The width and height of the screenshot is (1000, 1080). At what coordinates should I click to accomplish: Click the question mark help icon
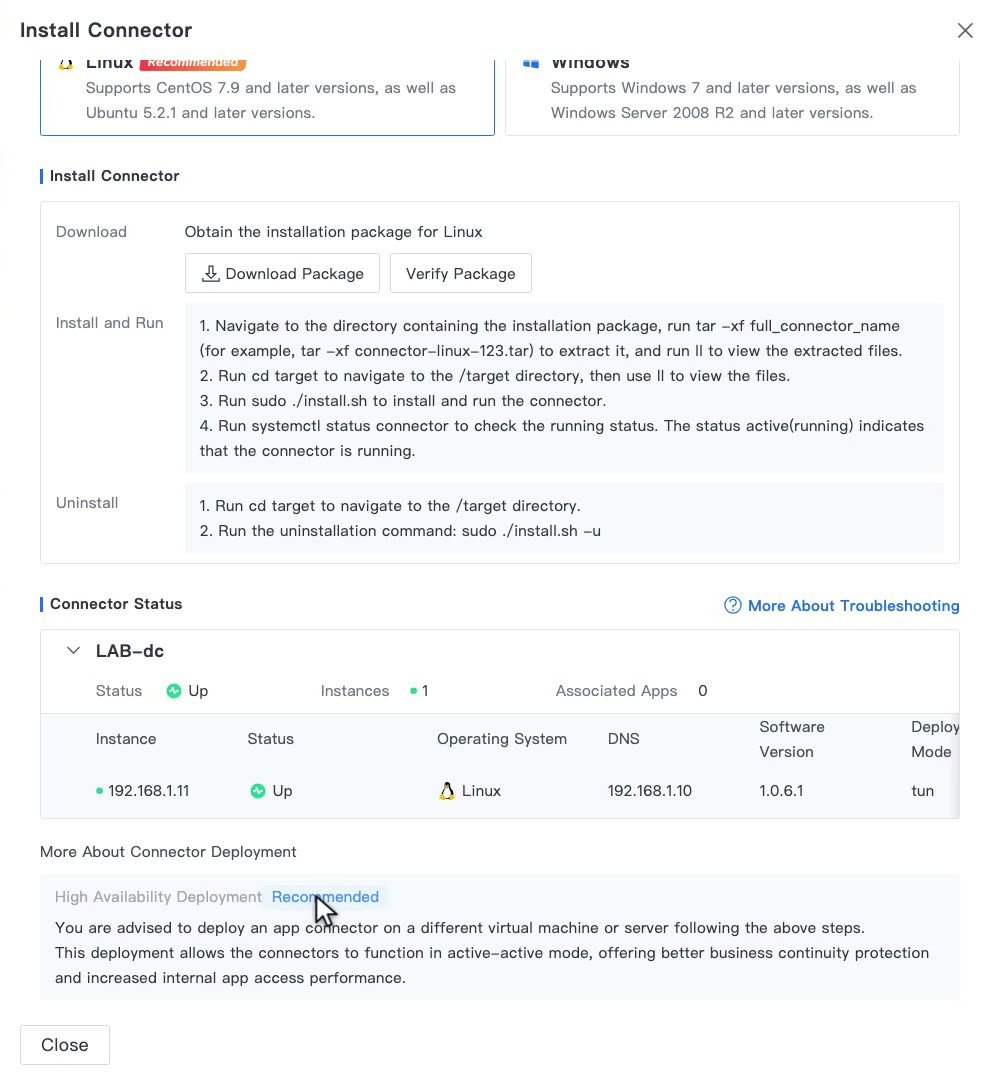tap(732, 605)
